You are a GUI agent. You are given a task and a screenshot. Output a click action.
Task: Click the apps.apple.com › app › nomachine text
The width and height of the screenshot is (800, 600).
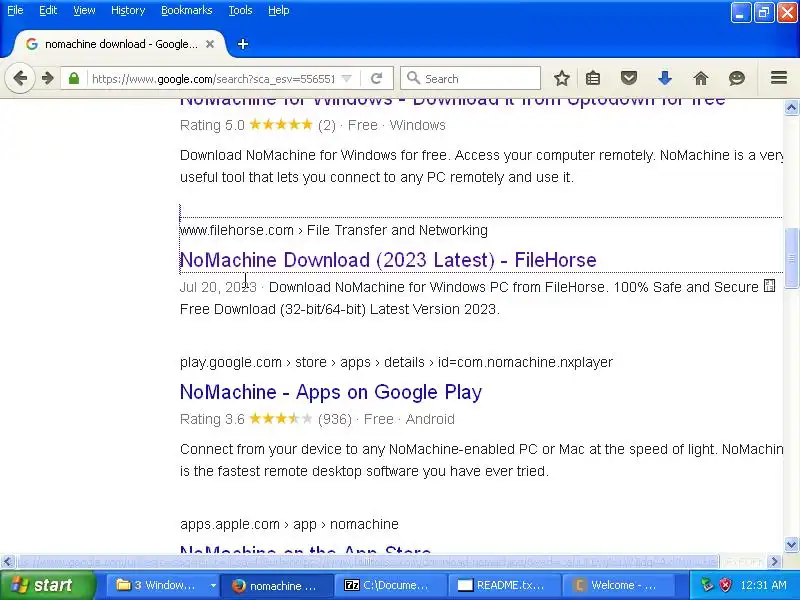coord(289,524)
